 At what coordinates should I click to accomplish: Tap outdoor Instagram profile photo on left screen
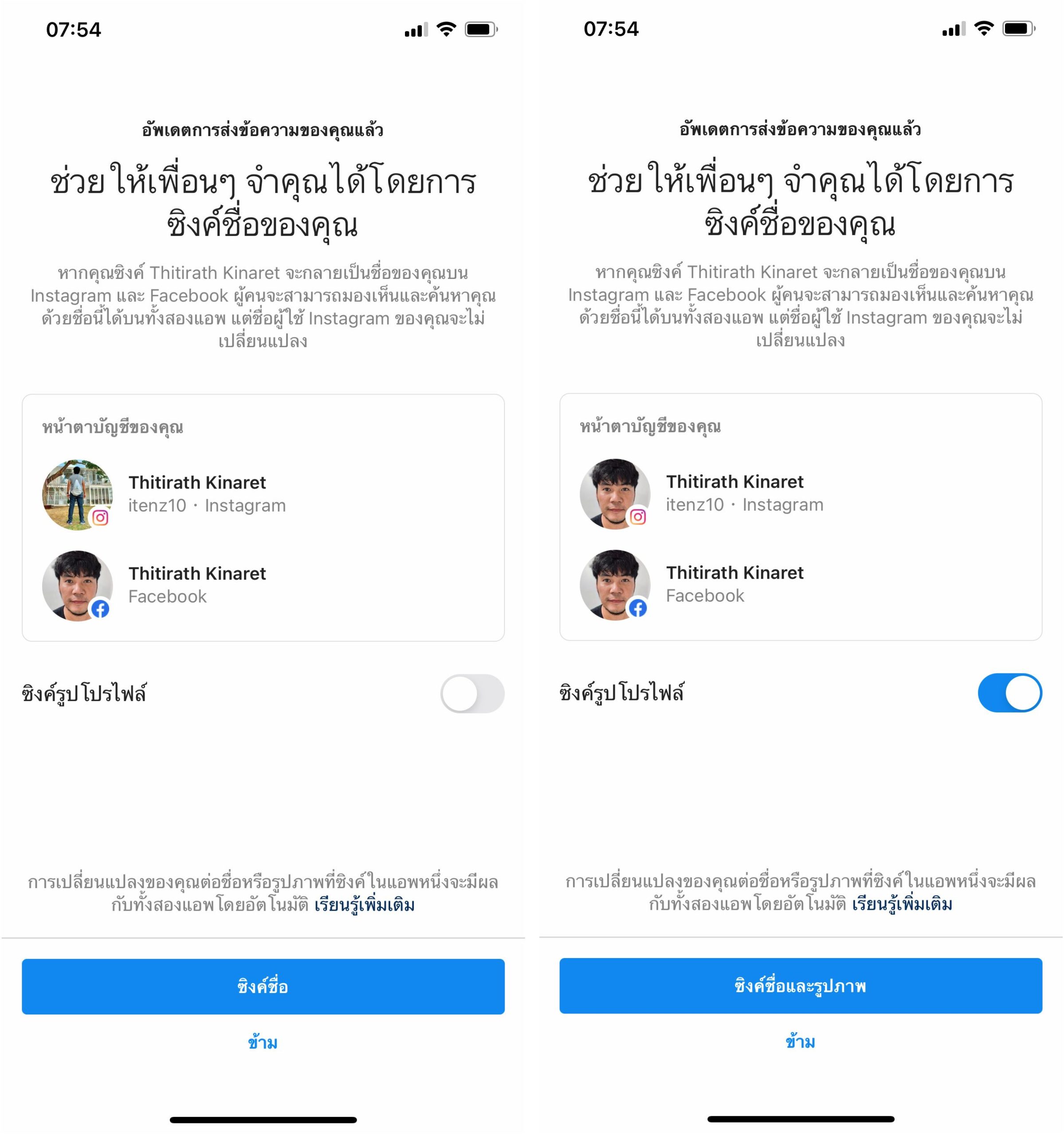pos(78,495)
